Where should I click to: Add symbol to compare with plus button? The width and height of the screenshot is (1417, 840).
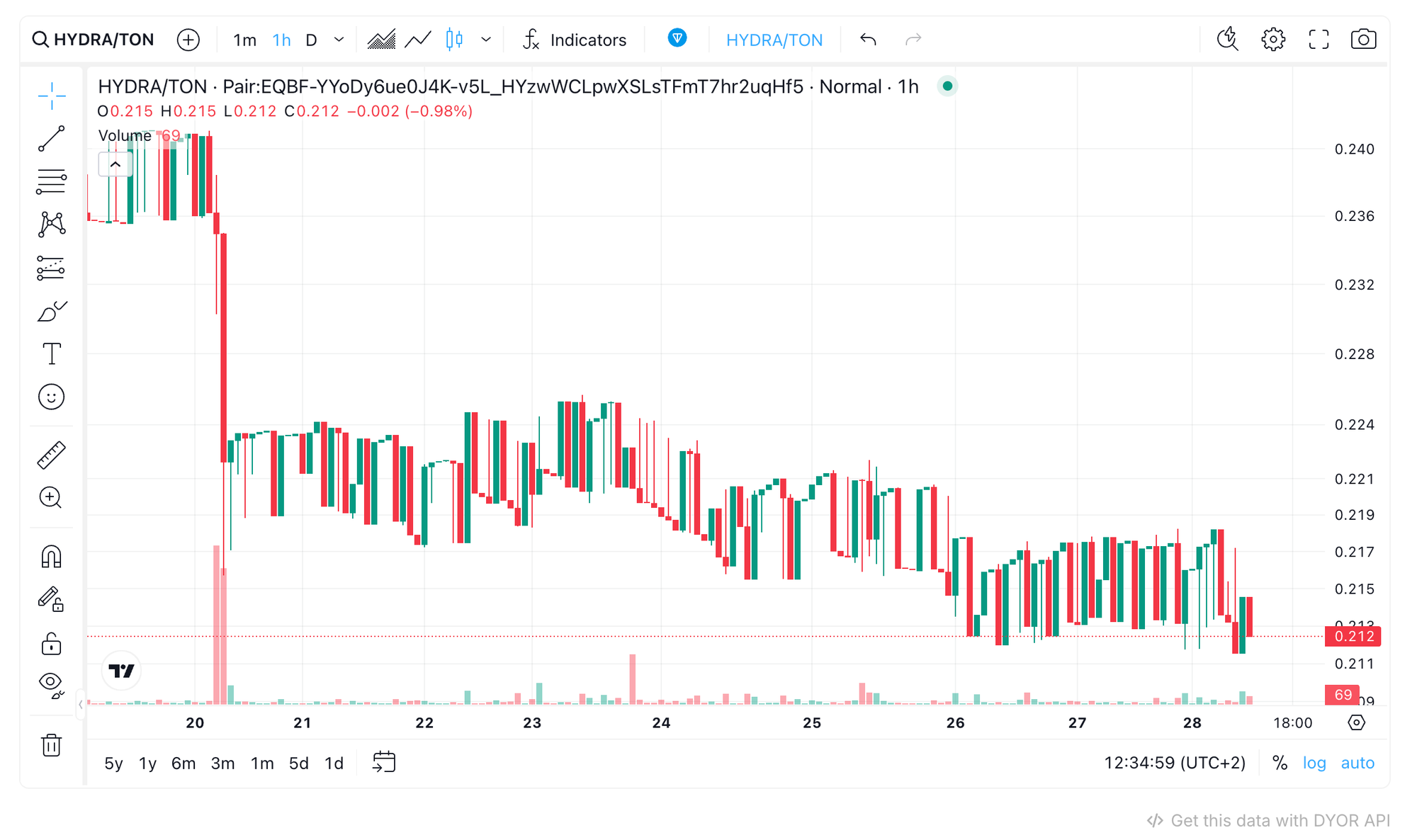click(x=188, y=40)
